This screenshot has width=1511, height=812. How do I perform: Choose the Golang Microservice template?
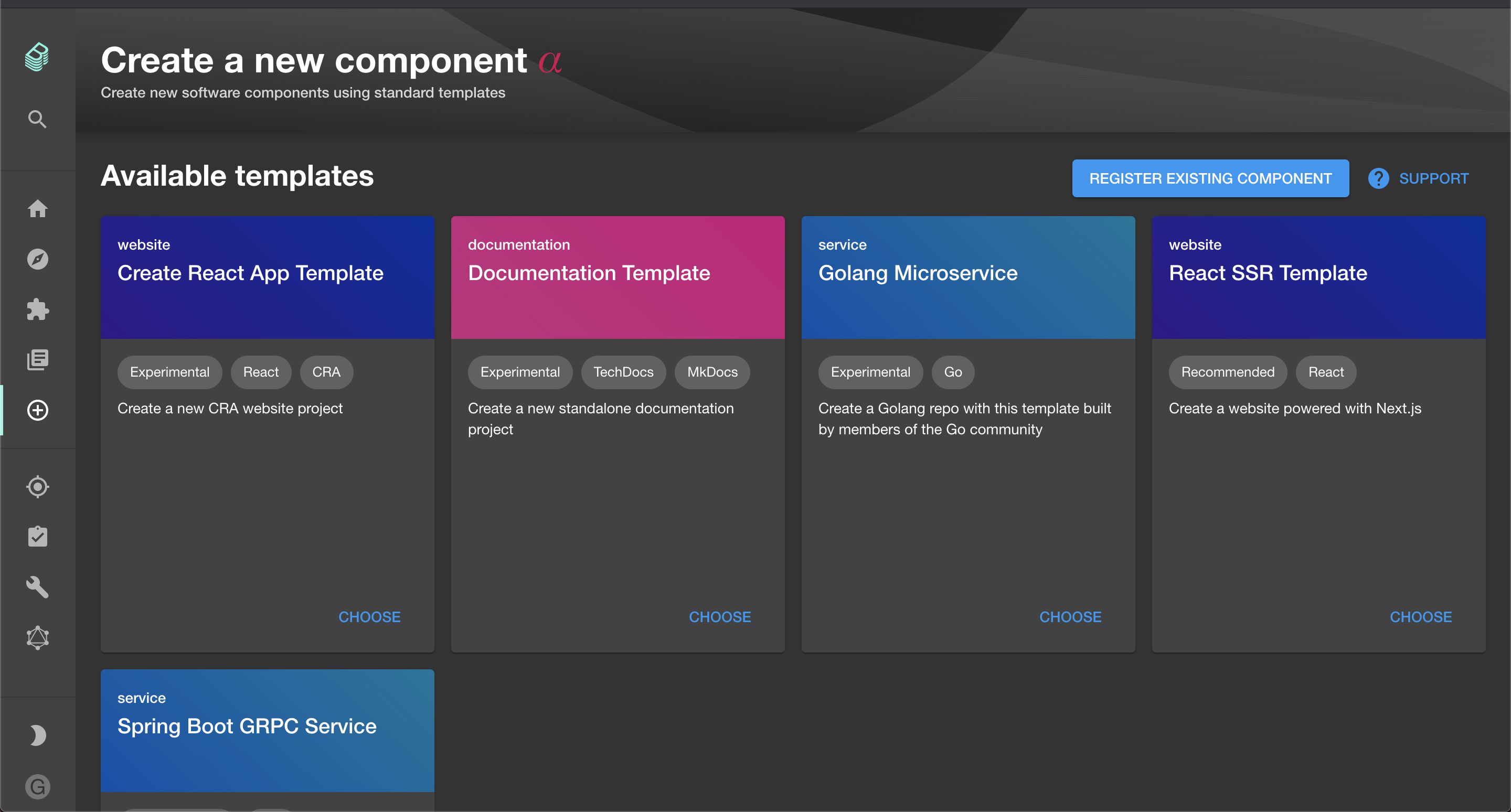tap(1069, 617)
